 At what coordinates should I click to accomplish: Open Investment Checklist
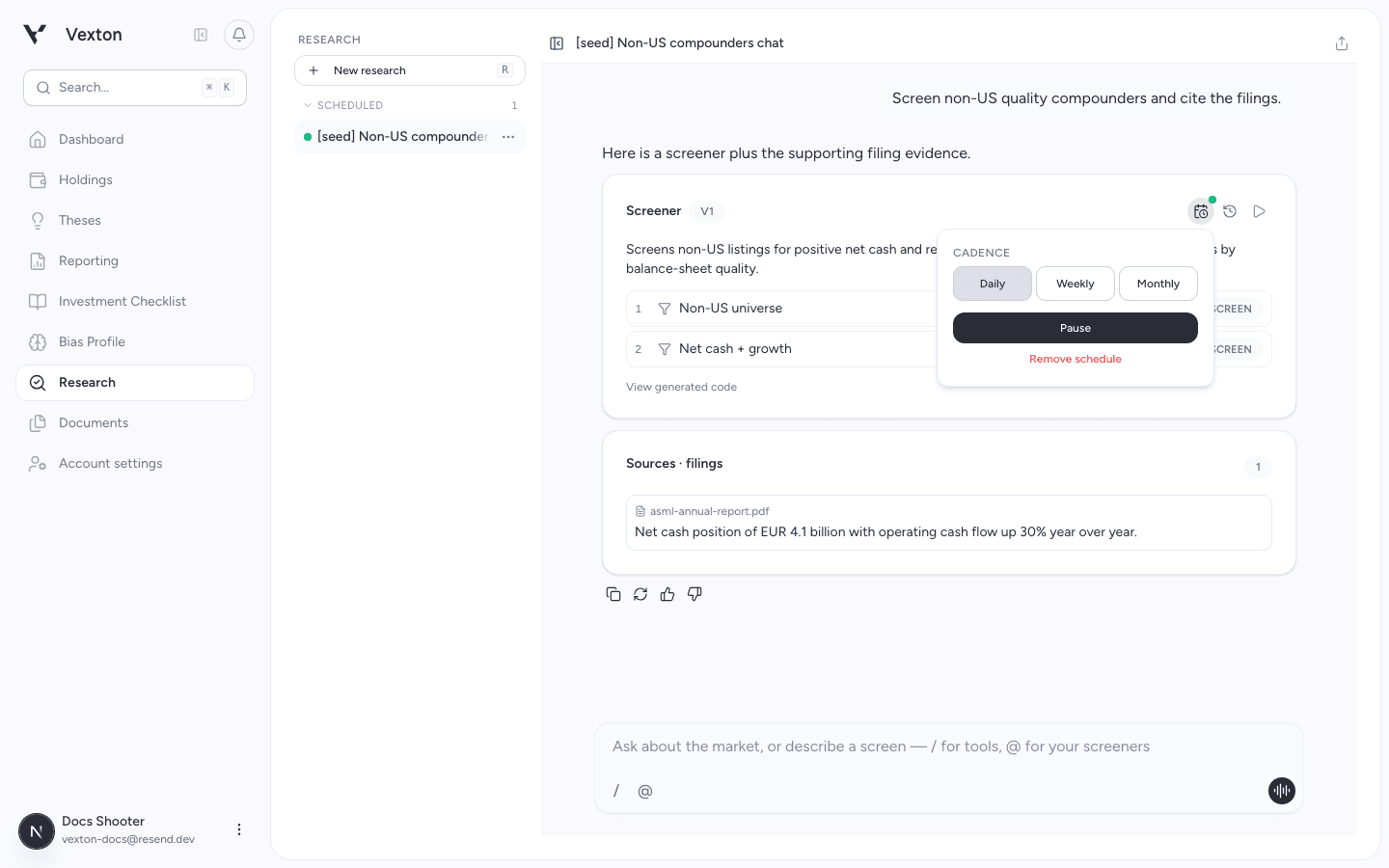135,301
